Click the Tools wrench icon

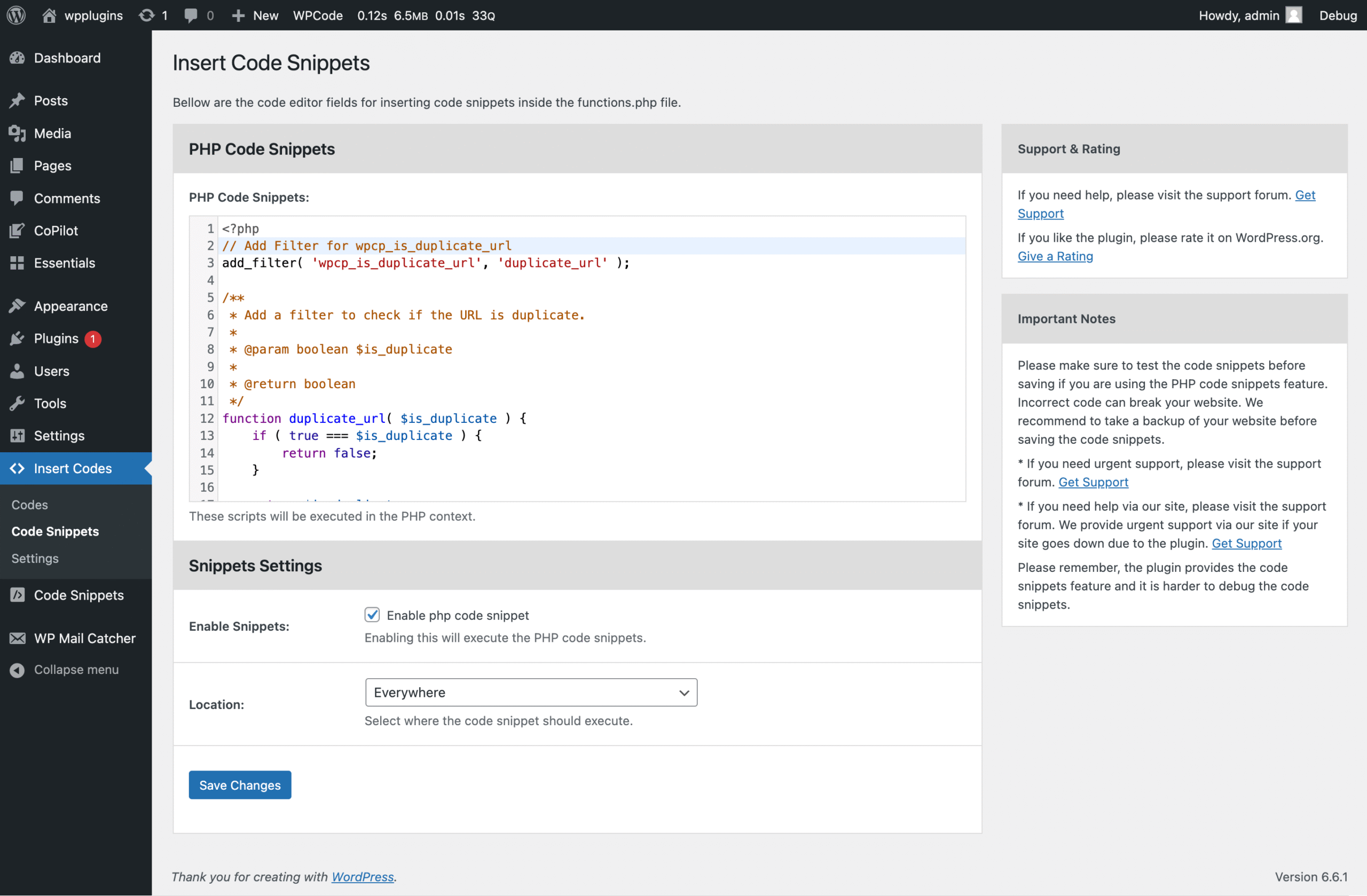[17, 403]
